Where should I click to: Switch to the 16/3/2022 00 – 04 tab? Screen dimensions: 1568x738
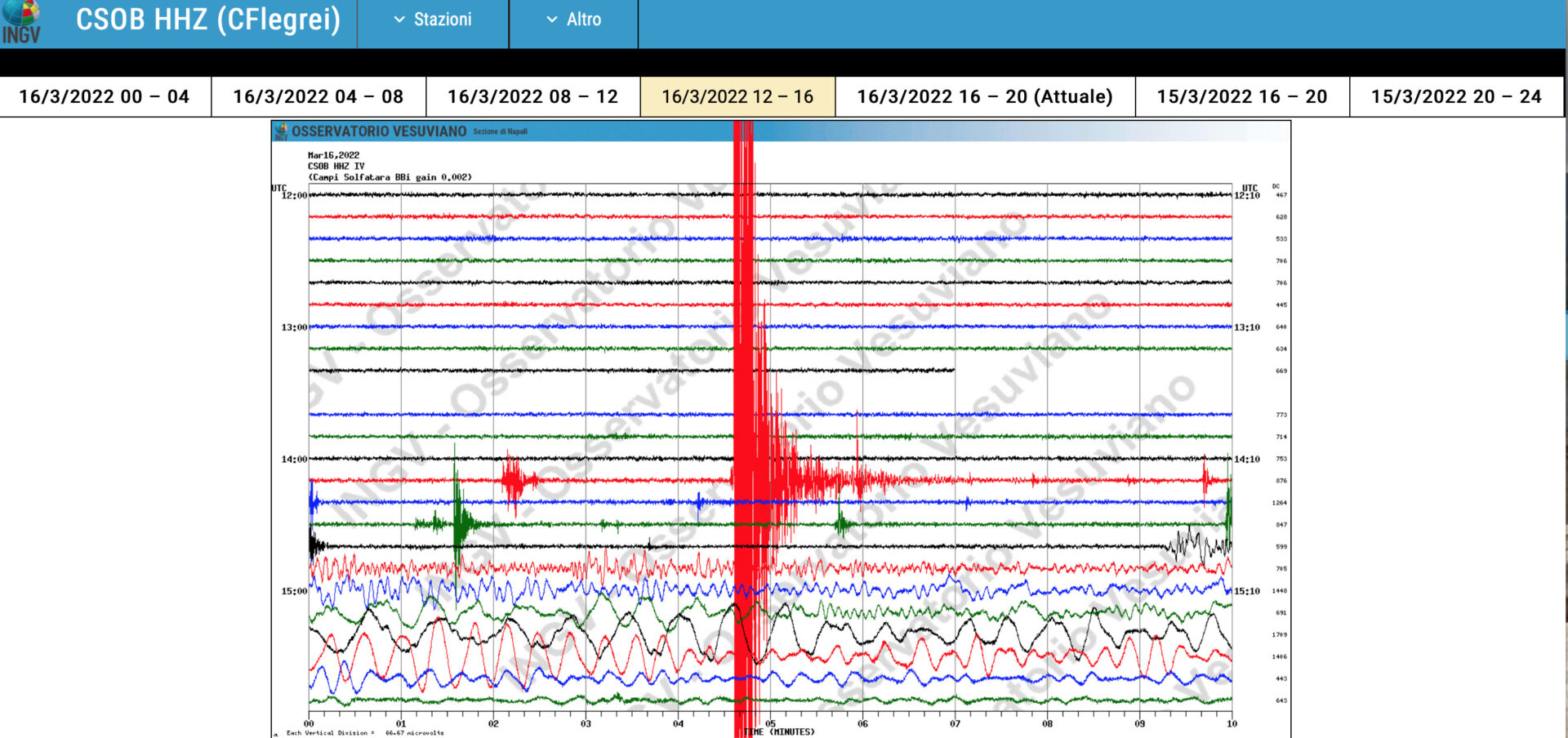point(105,97)
